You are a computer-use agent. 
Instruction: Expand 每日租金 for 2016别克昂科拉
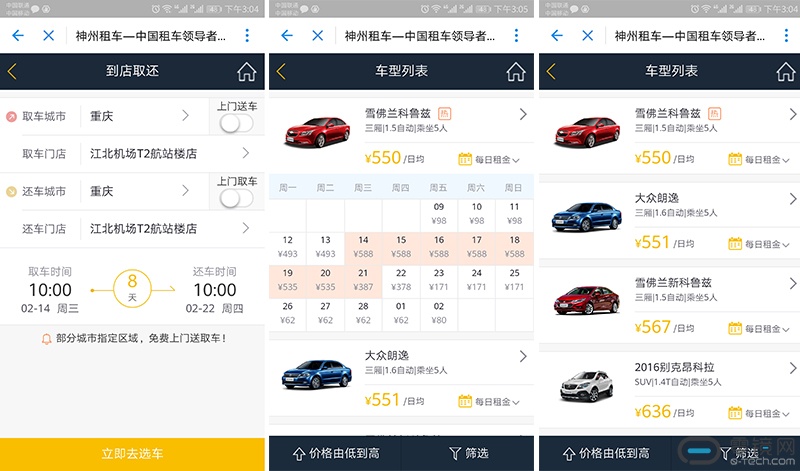767,414
